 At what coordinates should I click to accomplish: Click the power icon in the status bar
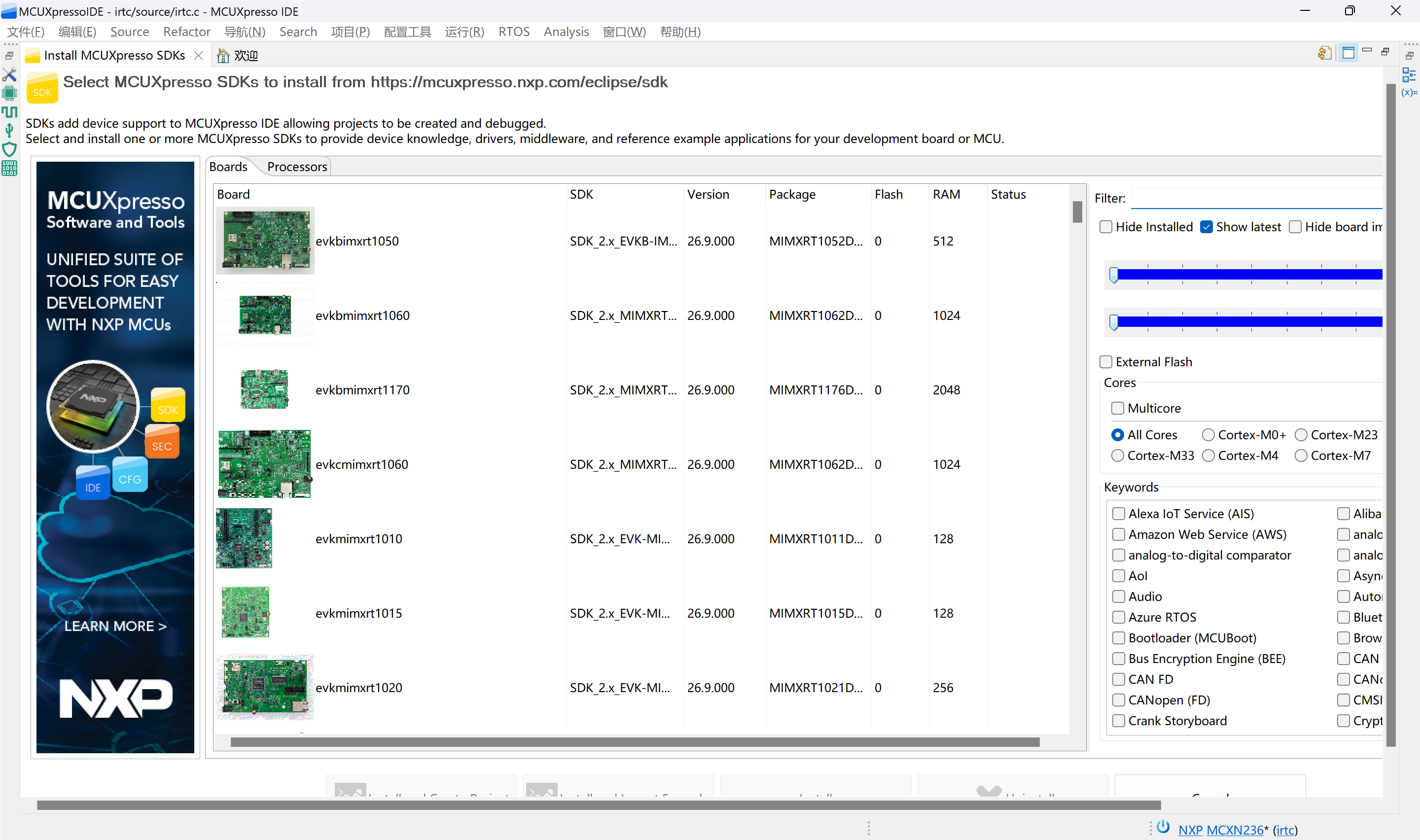(1163, 826)
